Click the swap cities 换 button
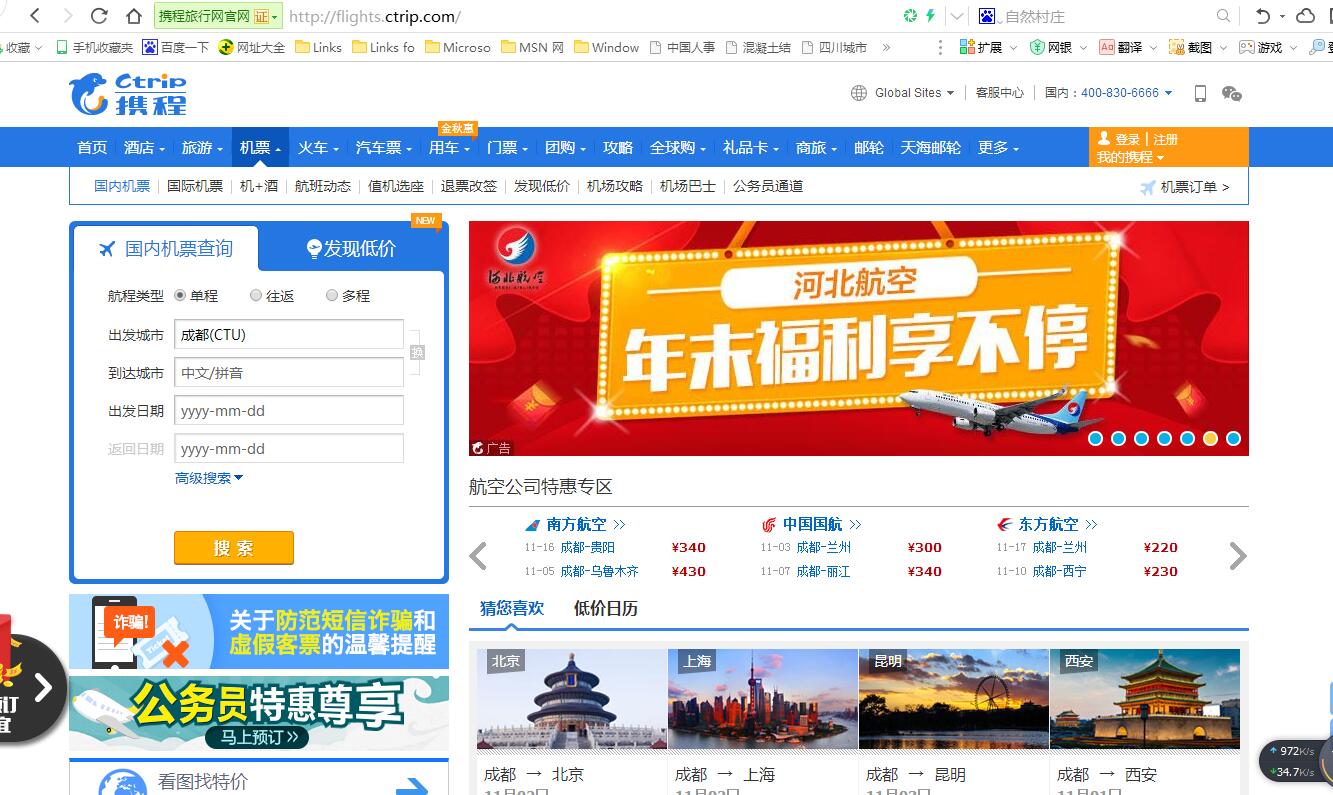This screenshot has height=795, width=1333. (417, 352)
